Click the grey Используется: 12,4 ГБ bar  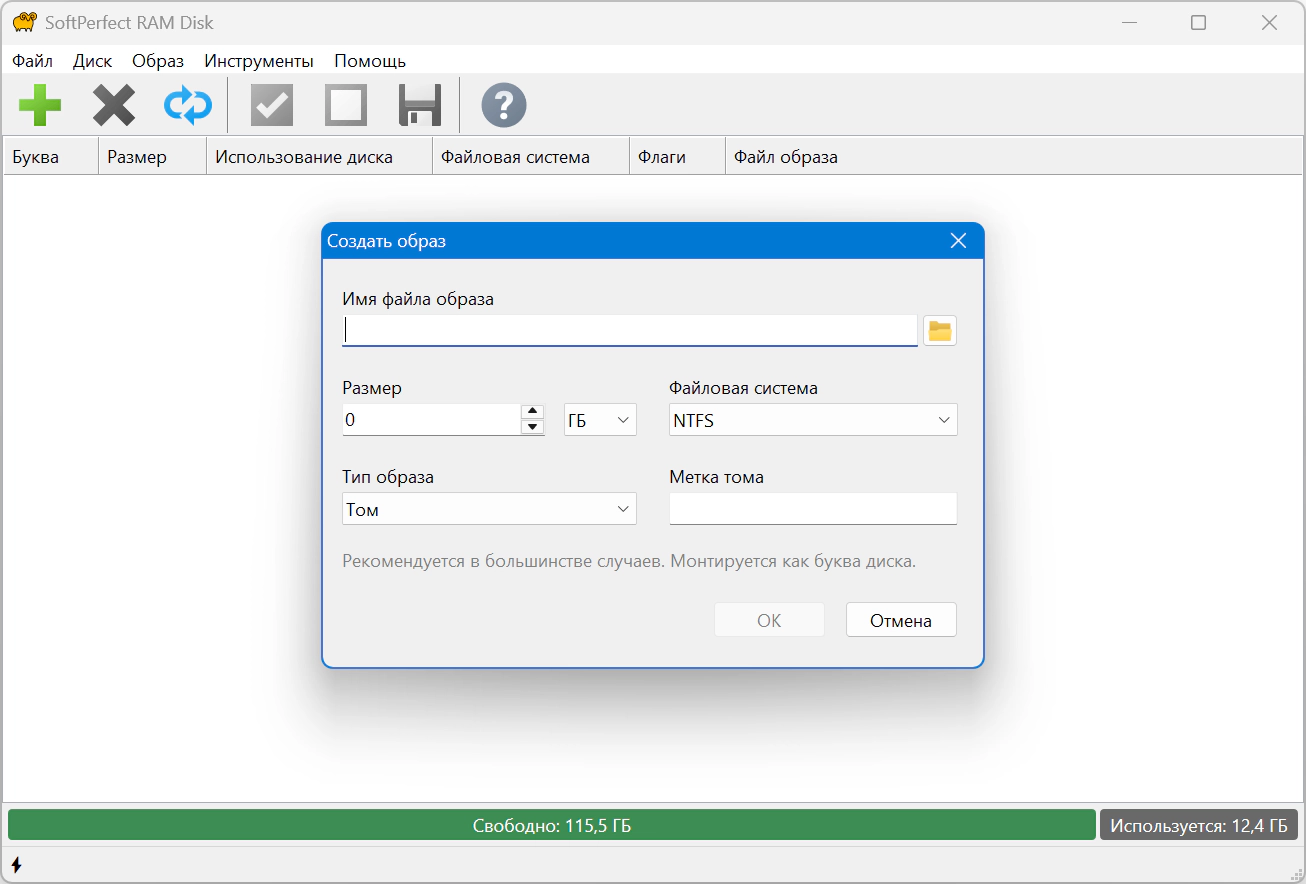1199,825
